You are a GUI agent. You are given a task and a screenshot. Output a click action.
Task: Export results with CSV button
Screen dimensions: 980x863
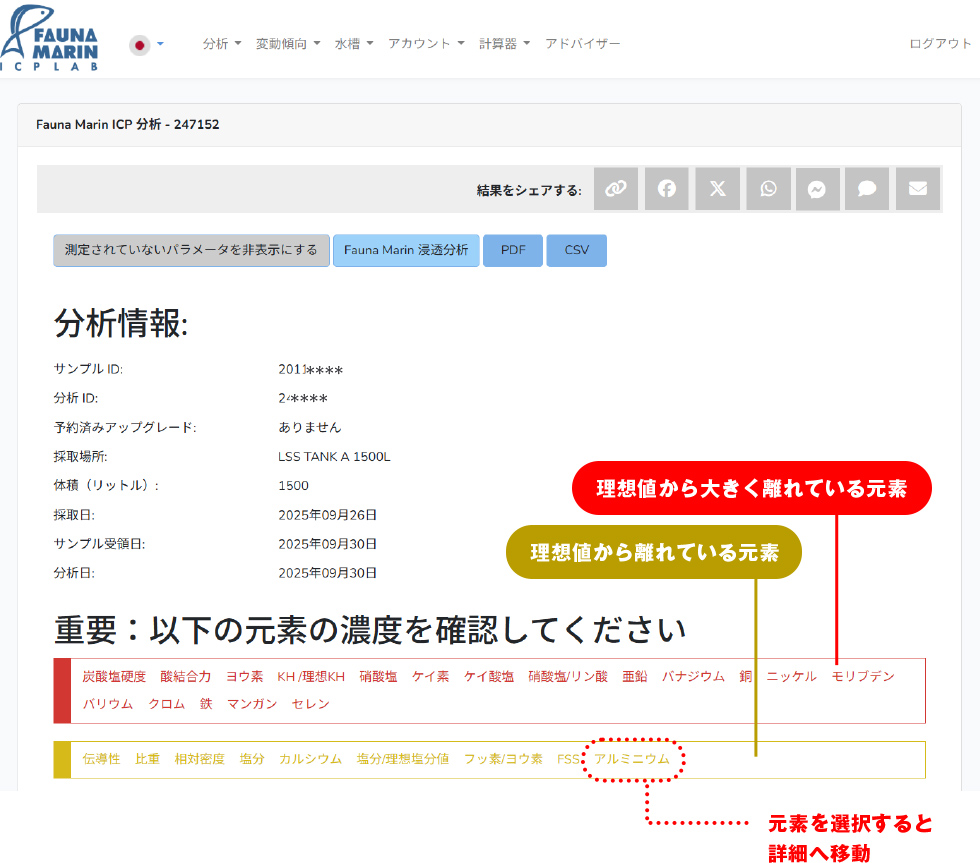point(576,250)
